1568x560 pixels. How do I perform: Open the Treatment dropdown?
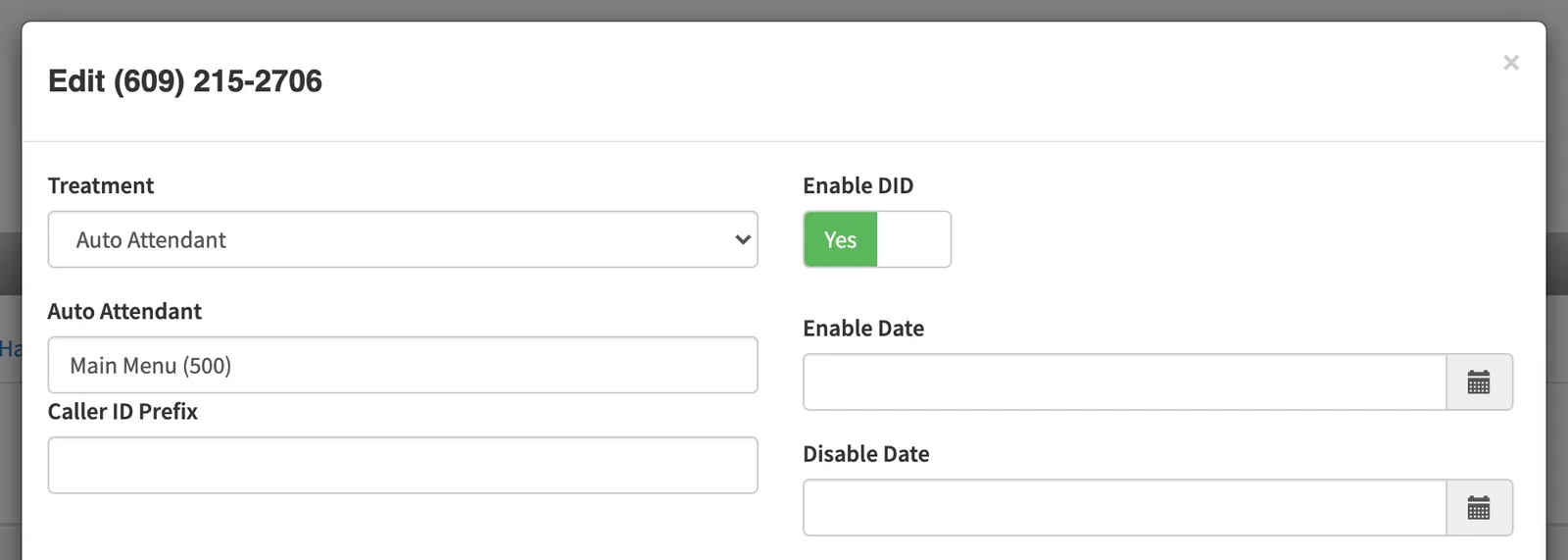click(403, 239)
